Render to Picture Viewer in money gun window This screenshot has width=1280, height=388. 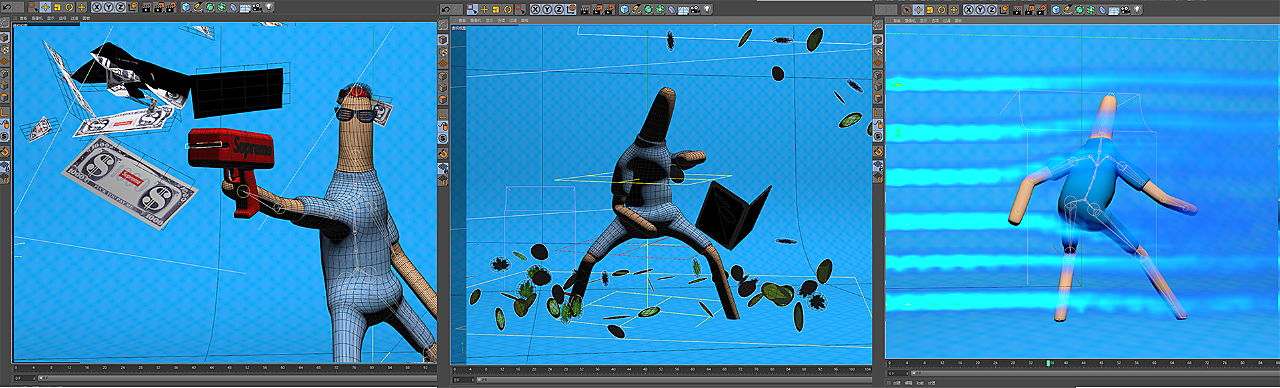(158, 7)
